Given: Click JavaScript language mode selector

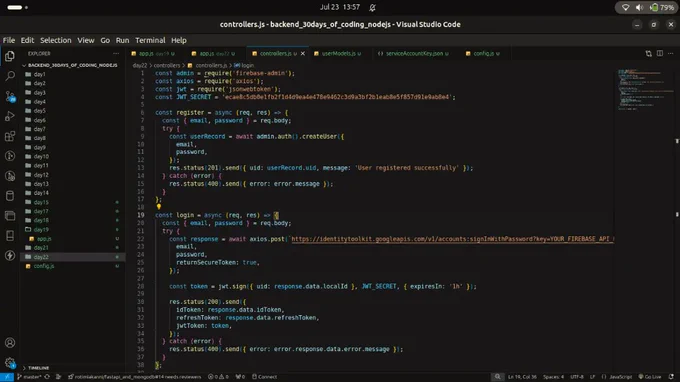Looking at the screenshot, I should pyautogui.click(x=621, y=377).
